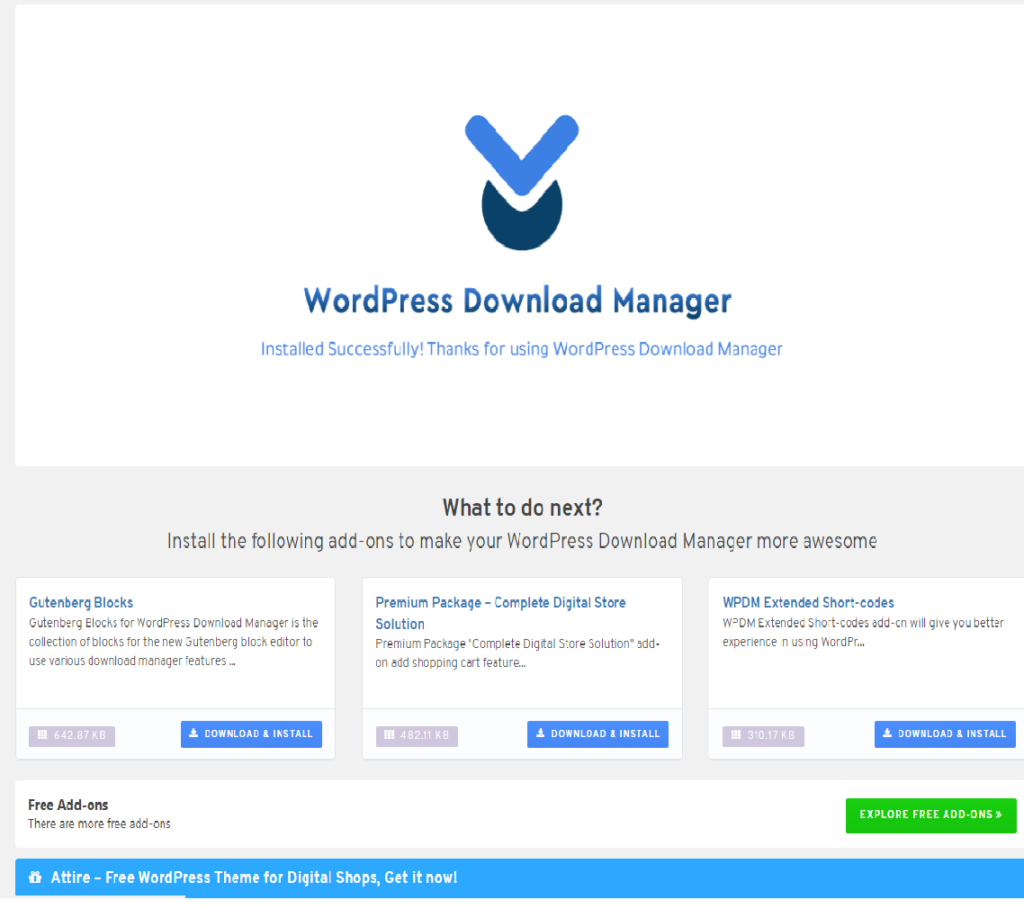Click the Gutenberg Blocks description text
1024x909 pixels.
click(174, 642)
